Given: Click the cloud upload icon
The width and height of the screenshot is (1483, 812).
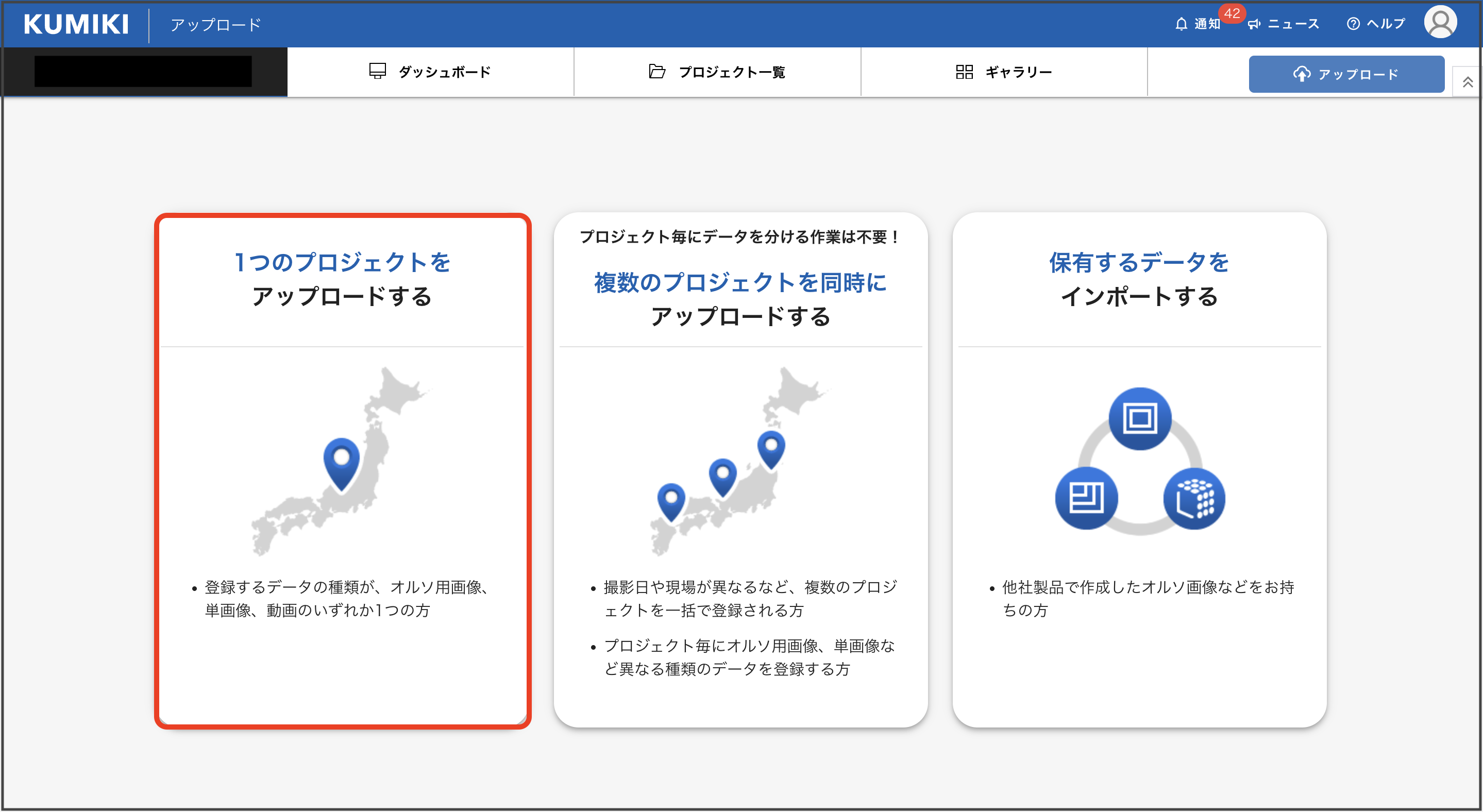Looking at the screenshot, I should [1301, 74].
